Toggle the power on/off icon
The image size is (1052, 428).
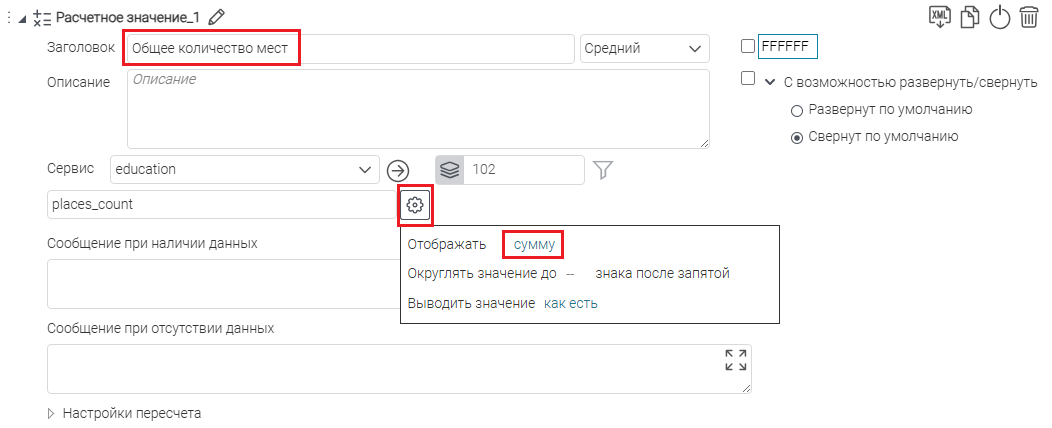(x=999, y=17)
